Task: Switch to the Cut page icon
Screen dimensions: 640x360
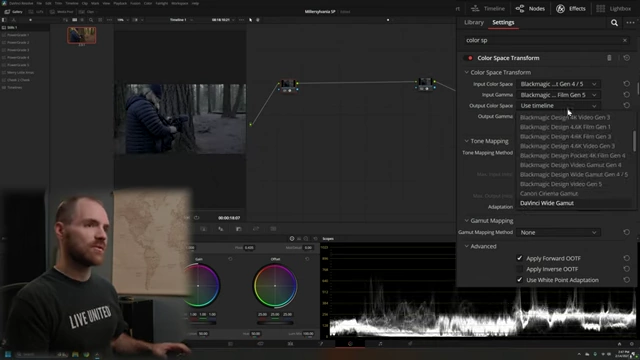Action: pyautogui.click(x=260, y=344)
